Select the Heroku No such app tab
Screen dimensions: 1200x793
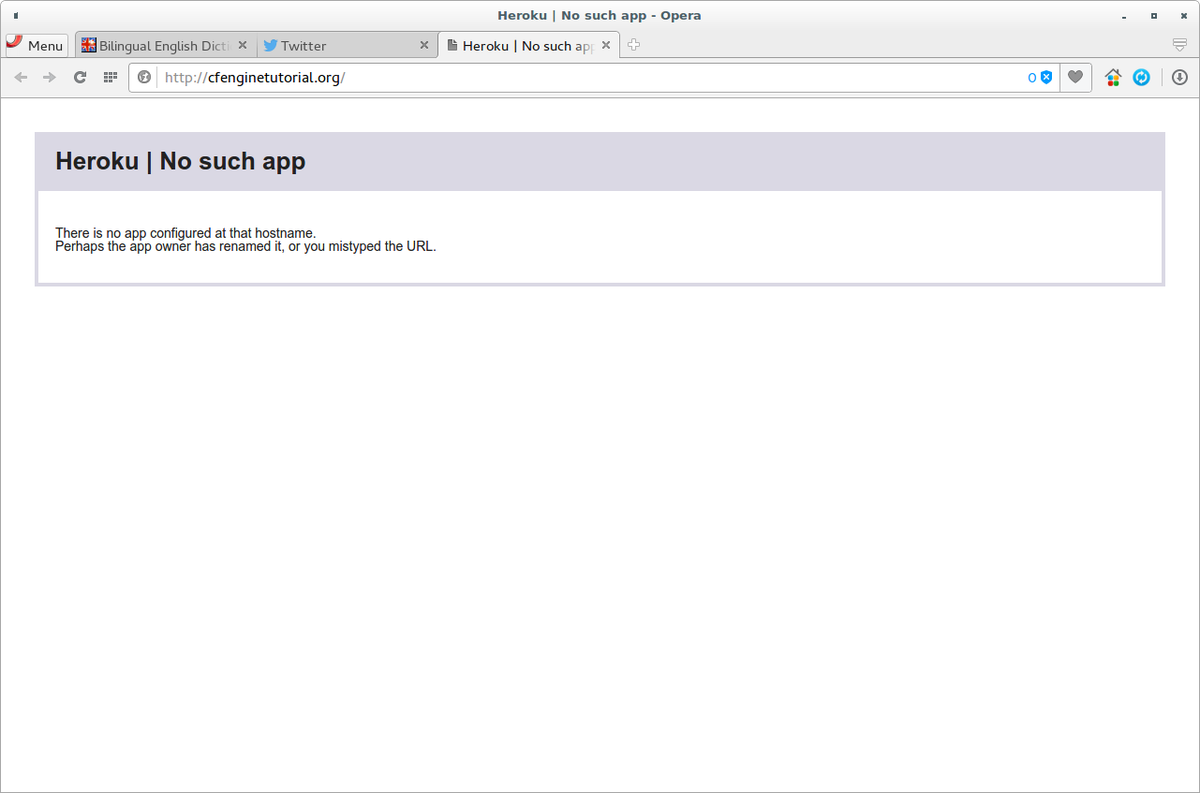coord(528,45)
